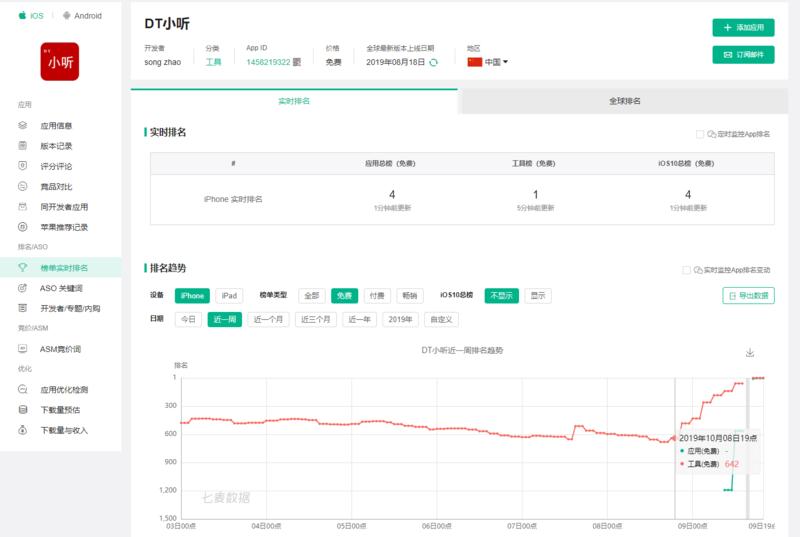Choose 近一周 date range

click(224, 319)
